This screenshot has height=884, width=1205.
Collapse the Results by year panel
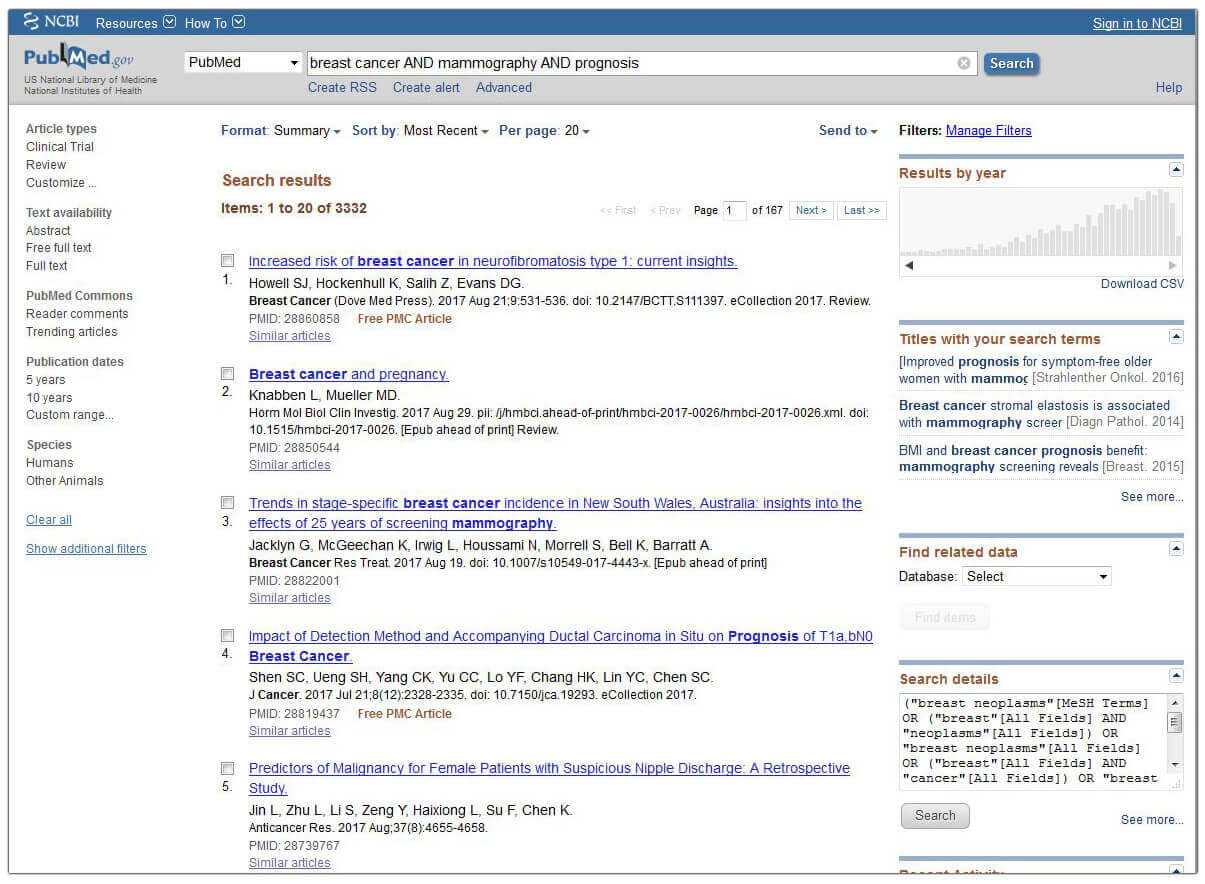coord(1176,170)
